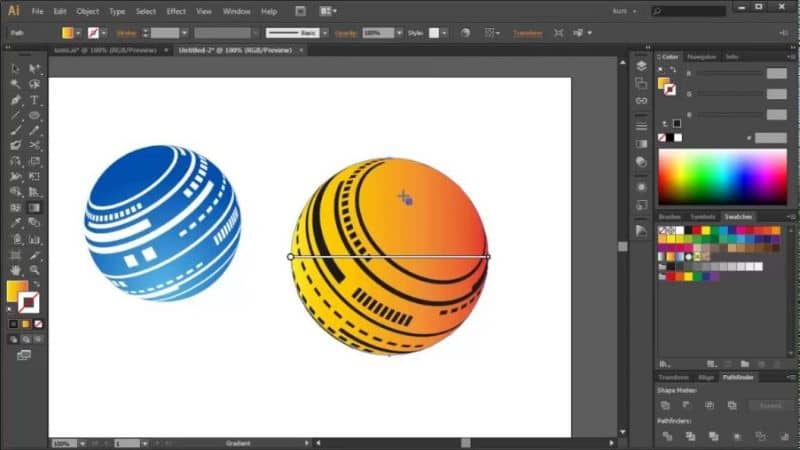Expand the fill color dropdown in control bar
The image size is (800, 450).
[x=78, y=33]
